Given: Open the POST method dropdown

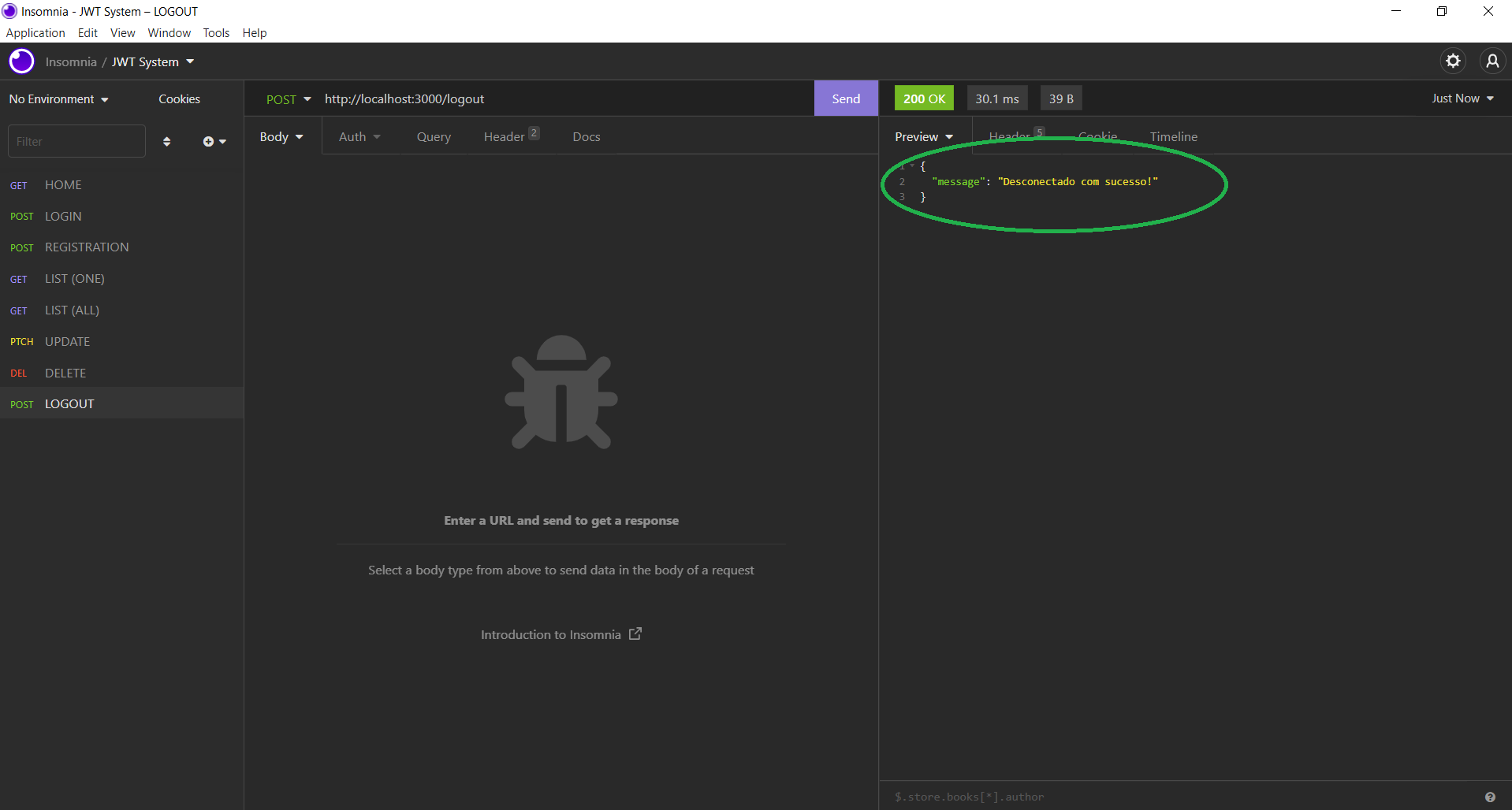Looking at the screenshot, I should (x=289, y=98).
